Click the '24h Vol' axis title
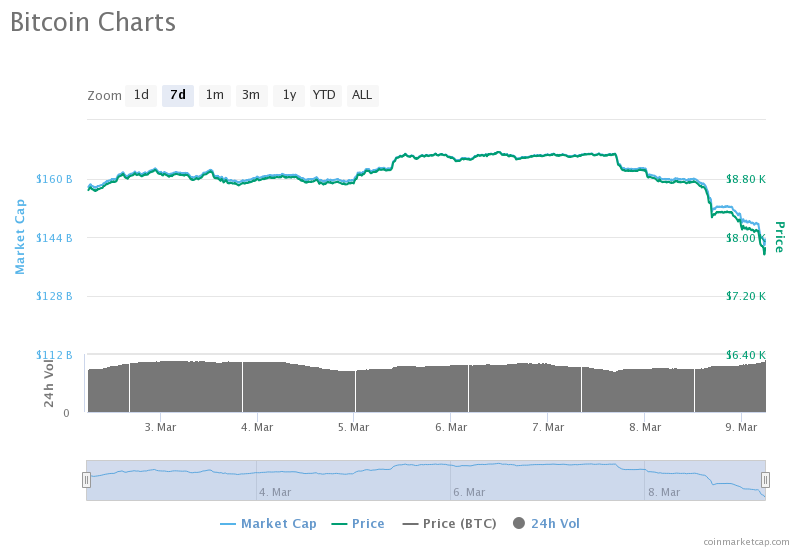Viewport: 800px width, 550px height. click(48, 383)
